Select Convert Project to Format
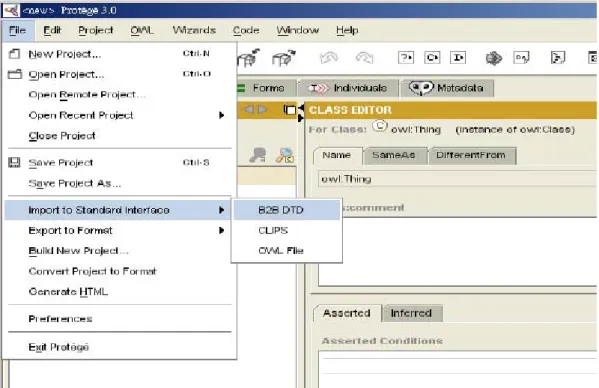The height and width of the screenshot is (388, 599). [119, 271]
